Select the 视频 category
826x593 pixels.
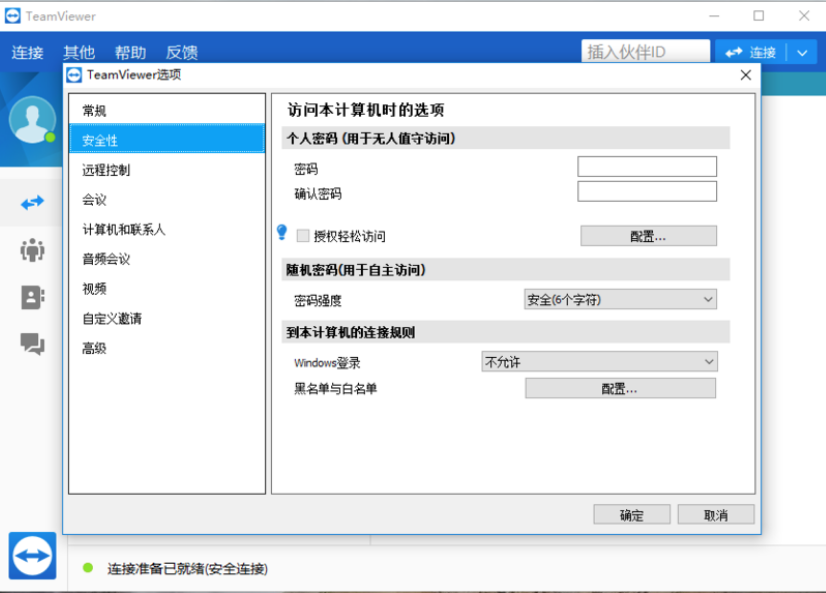coord(167,289)
